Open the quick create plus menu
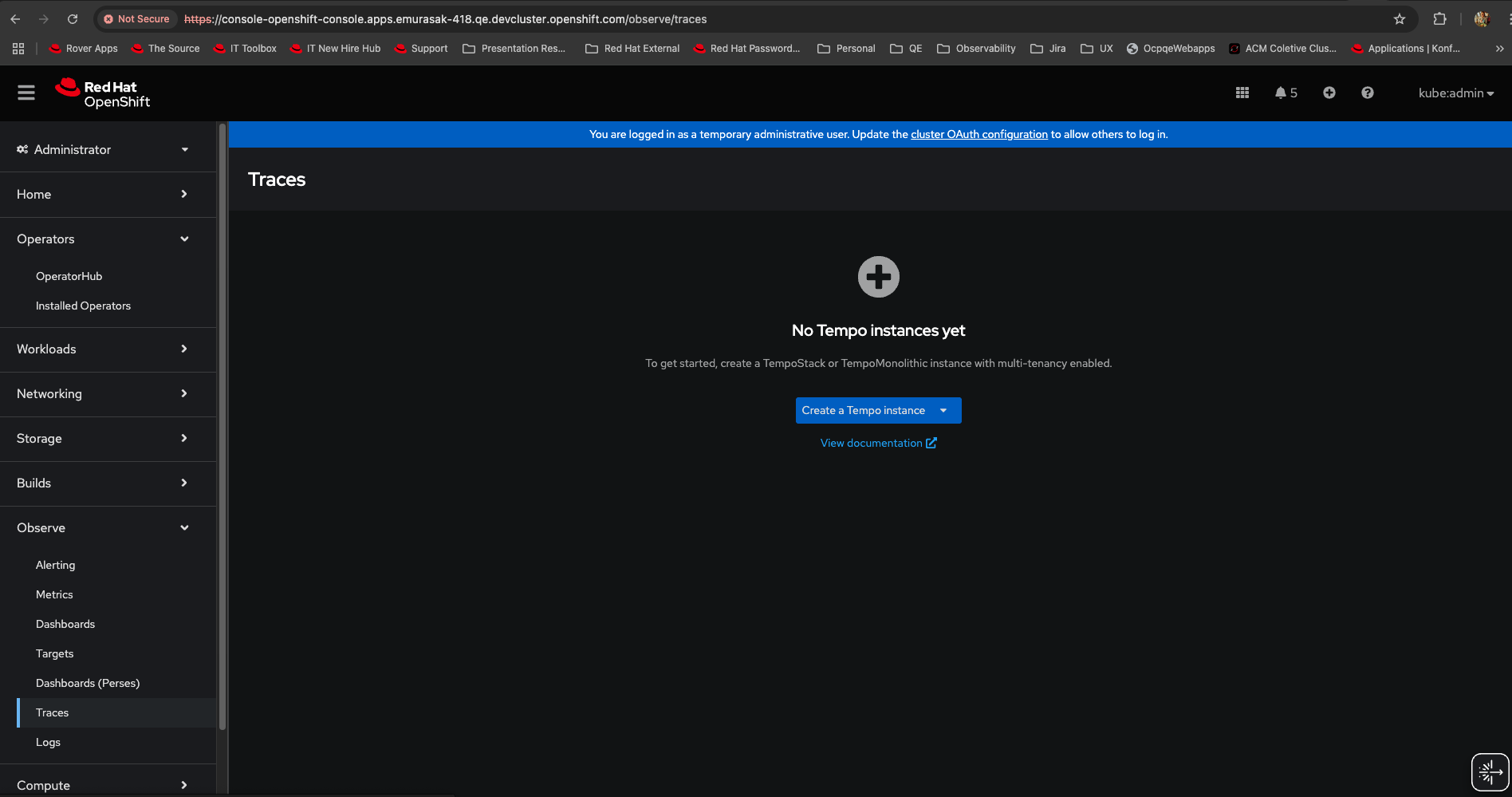Image resolution: width=1512 pixels, height=797 pixels. click(1329, 93)
